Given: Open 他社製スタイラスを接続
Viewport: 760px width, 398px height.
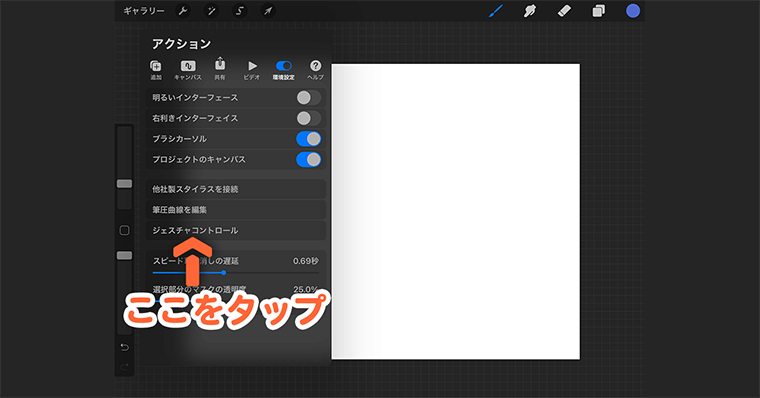Looking at the screenshot, I should [236, 189].
